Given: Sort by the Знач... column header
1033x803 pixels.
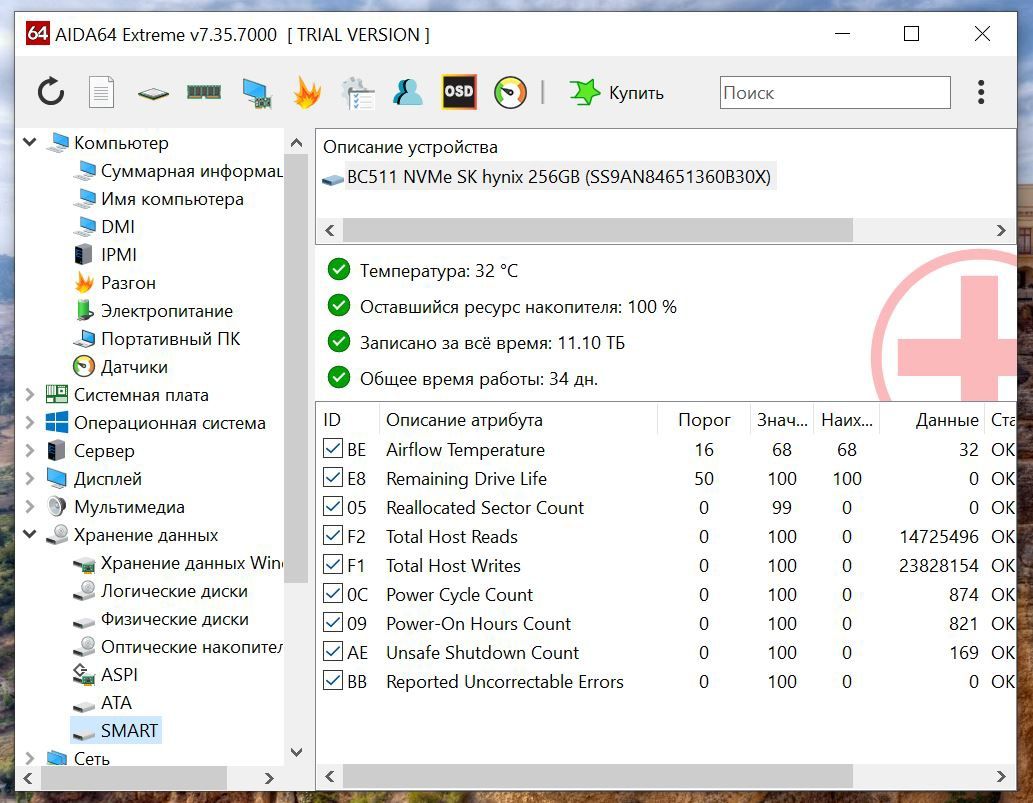Looking at the screenshot, I should click(782, 420).
